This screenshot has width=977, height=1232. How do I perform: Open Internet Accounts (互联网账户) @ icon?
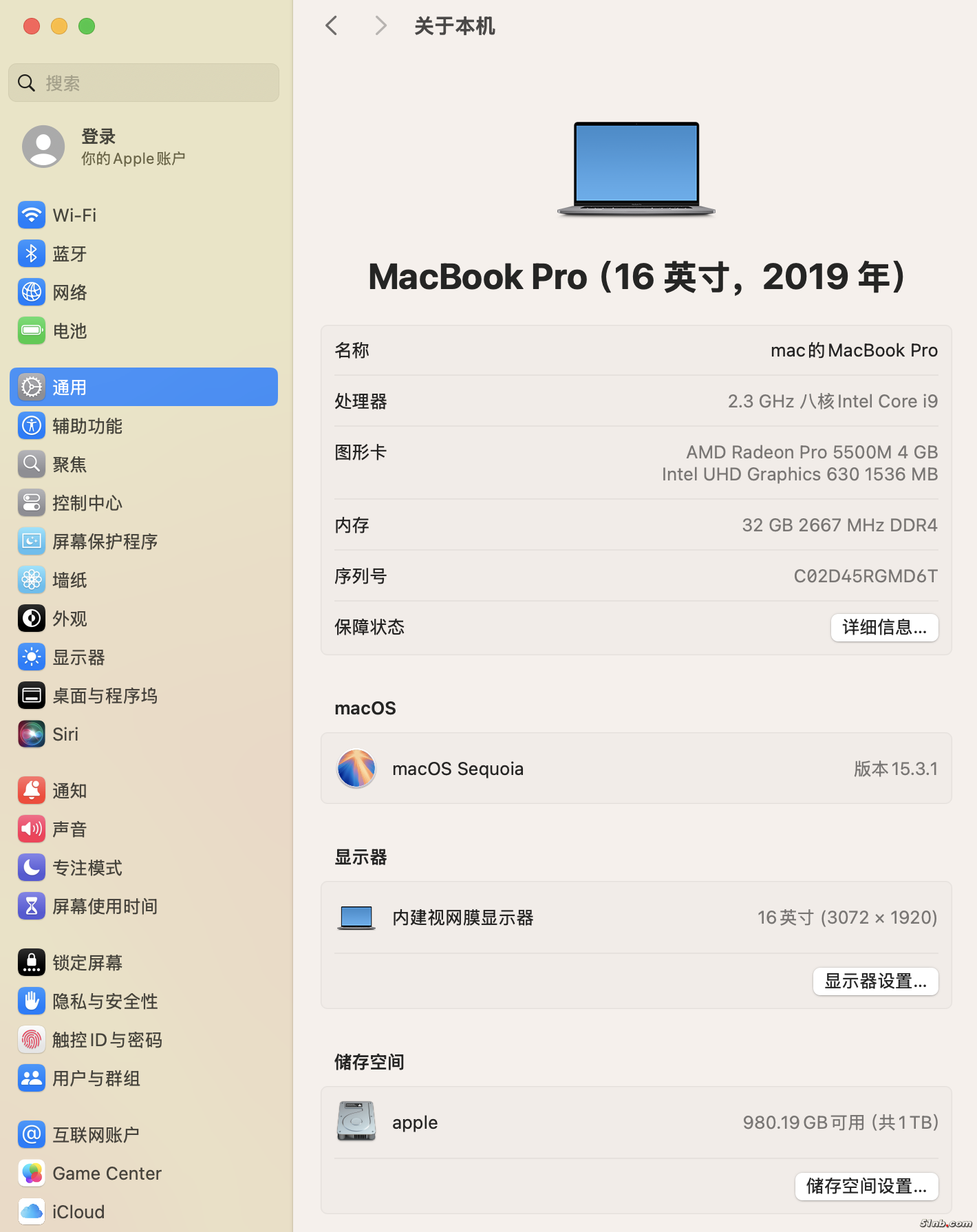[32, 1135]
